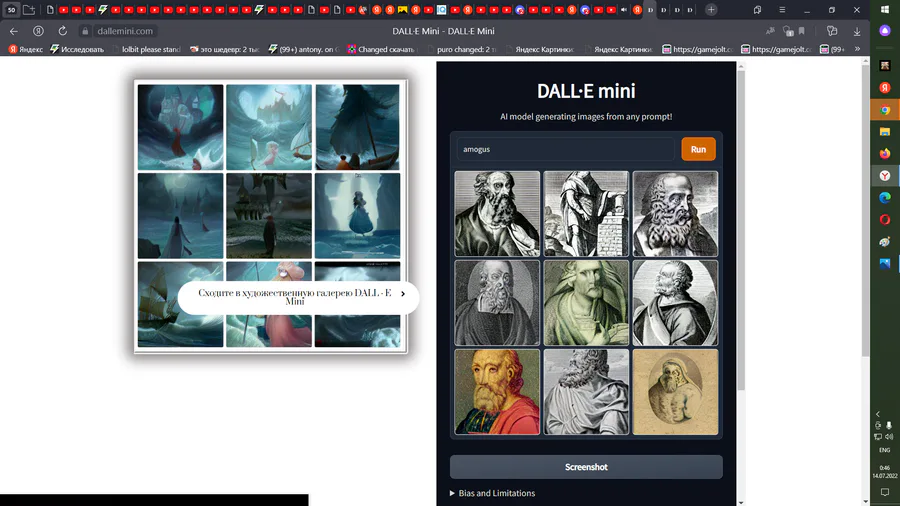This screenshot has width=900, height=506.
Task: Click gallery image with girl in blue dress
Action: click(x=357, y=216)
